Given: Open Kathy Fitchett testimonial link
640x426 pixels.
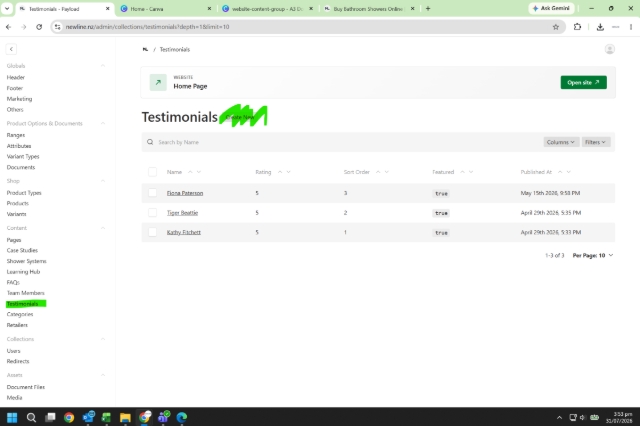Looking at the screenshot, I should tap(184, 232).
